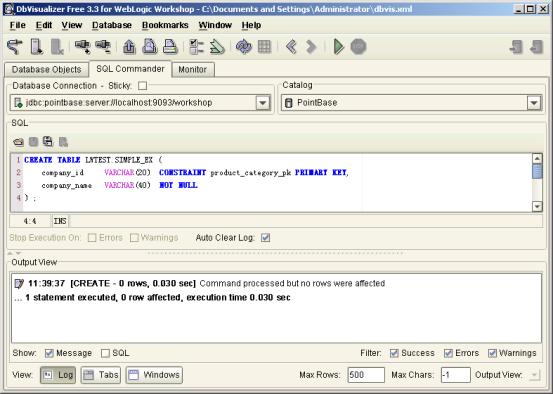Open the Database menu

tap(112, 25)
